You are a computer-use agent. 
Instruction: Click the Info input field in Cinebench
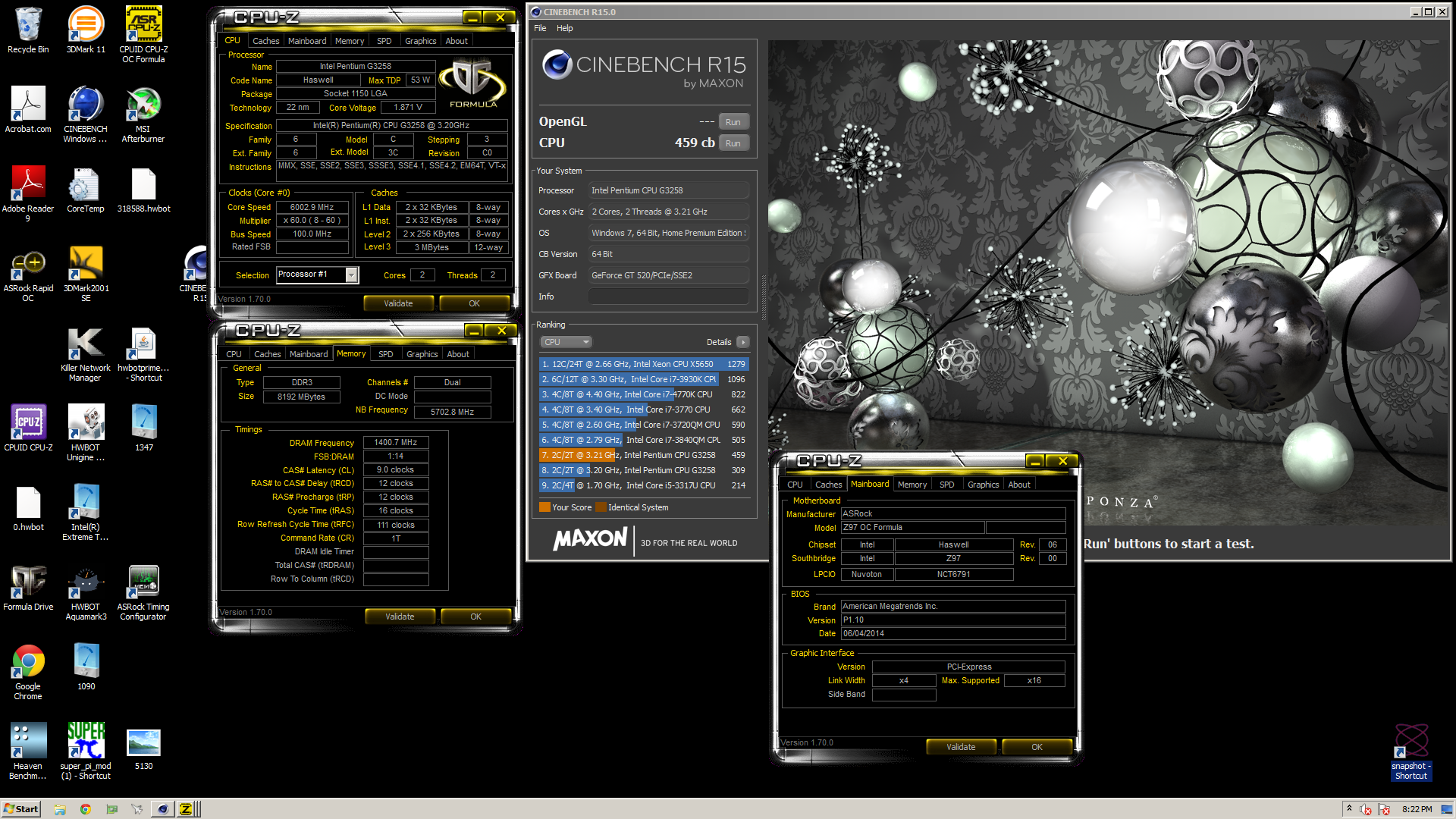669,297
